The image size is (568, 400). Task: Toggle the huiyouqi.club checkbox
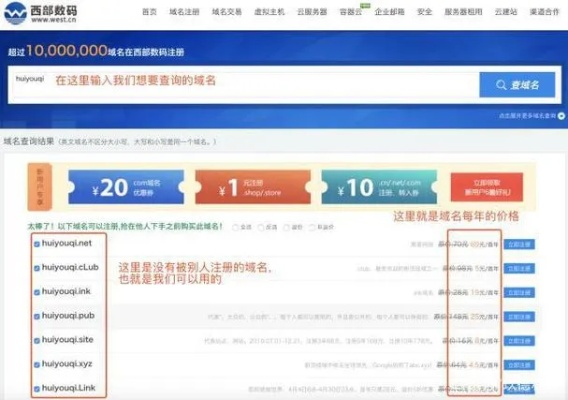[37, 268]
